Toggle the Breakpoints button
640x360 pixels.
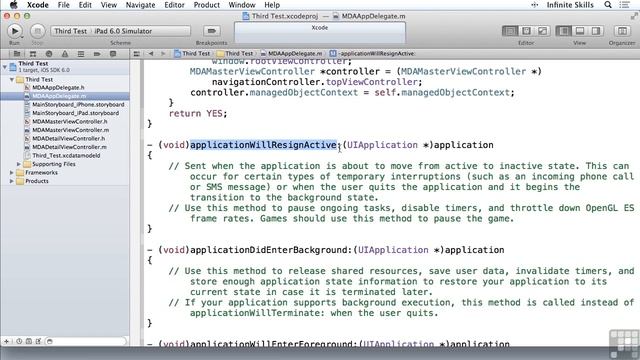211,31
